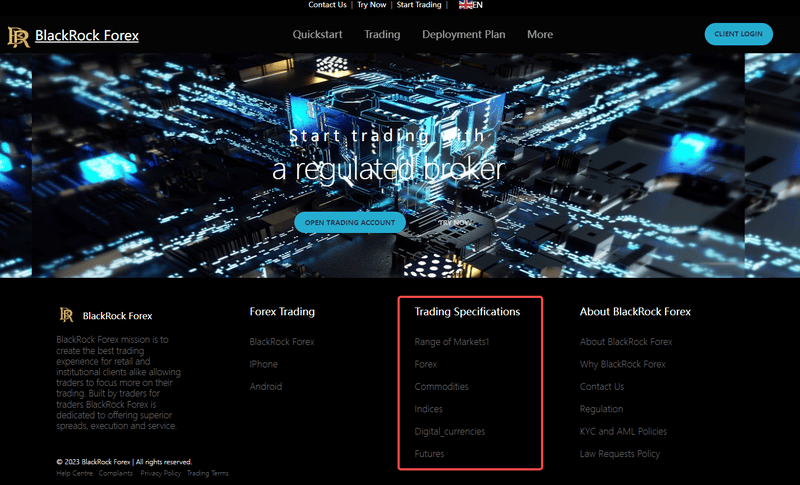Click the Forex Trading column heading
The width and height of the screenshot is (800, 485).
282,312
